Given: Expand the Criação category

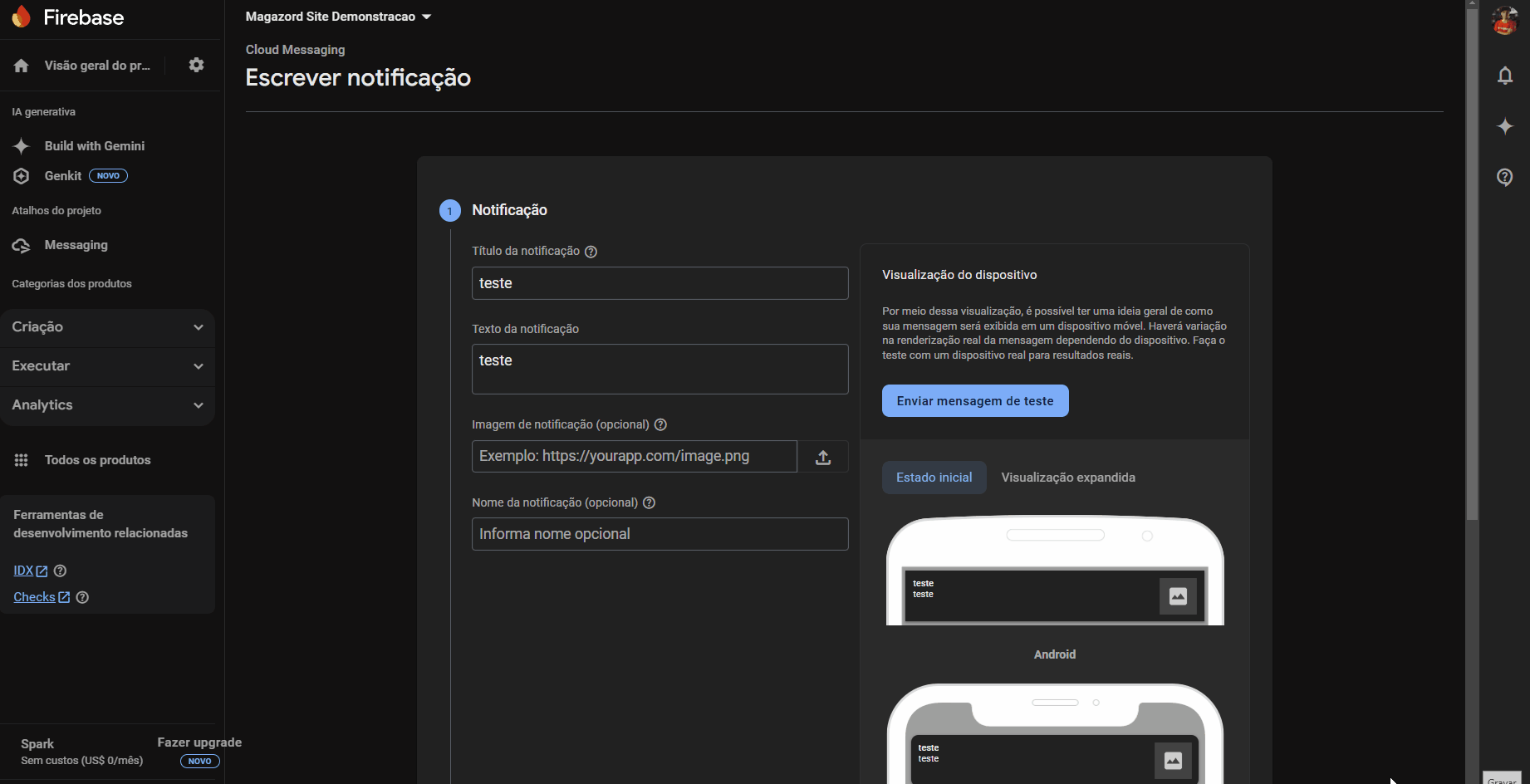Looking at the screenshot, I should [108, 327].
